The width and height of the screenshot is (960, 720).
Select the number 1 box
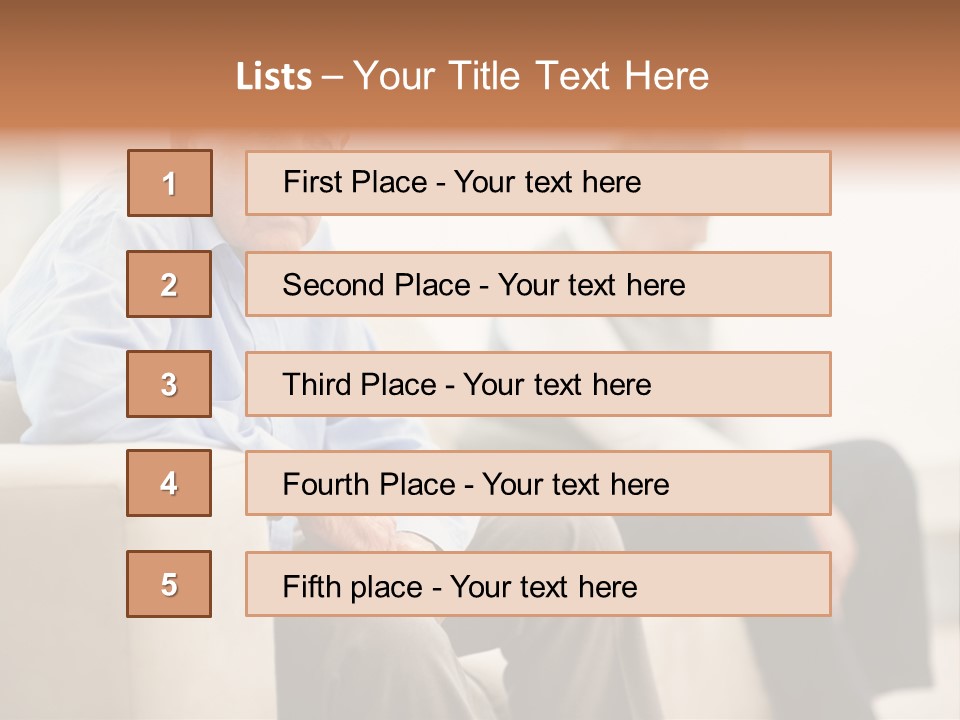[170, 183]
